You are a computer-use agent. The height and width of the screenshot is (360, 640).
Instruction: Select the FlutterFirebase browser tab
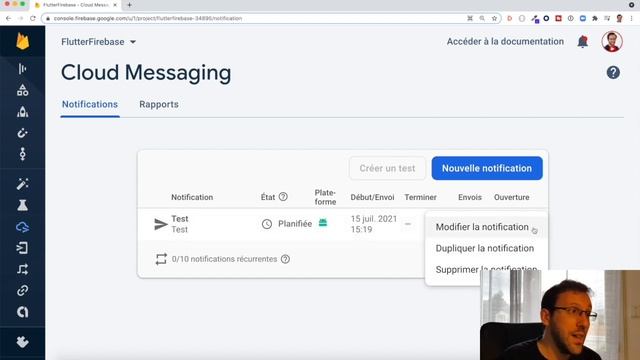coord(76,5)
